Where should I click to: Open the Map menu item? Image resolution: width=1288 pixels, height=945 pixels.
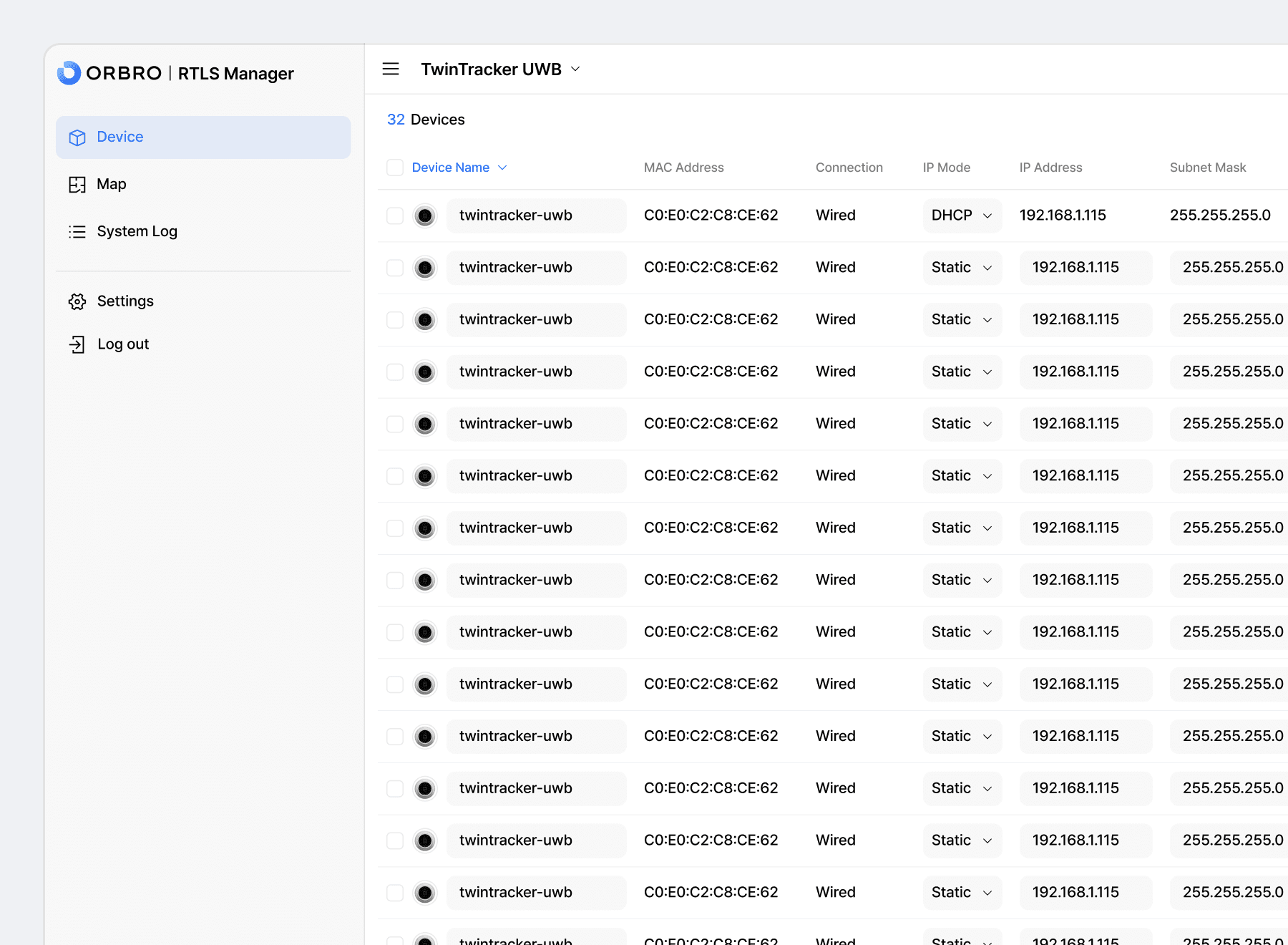(112, 185)
